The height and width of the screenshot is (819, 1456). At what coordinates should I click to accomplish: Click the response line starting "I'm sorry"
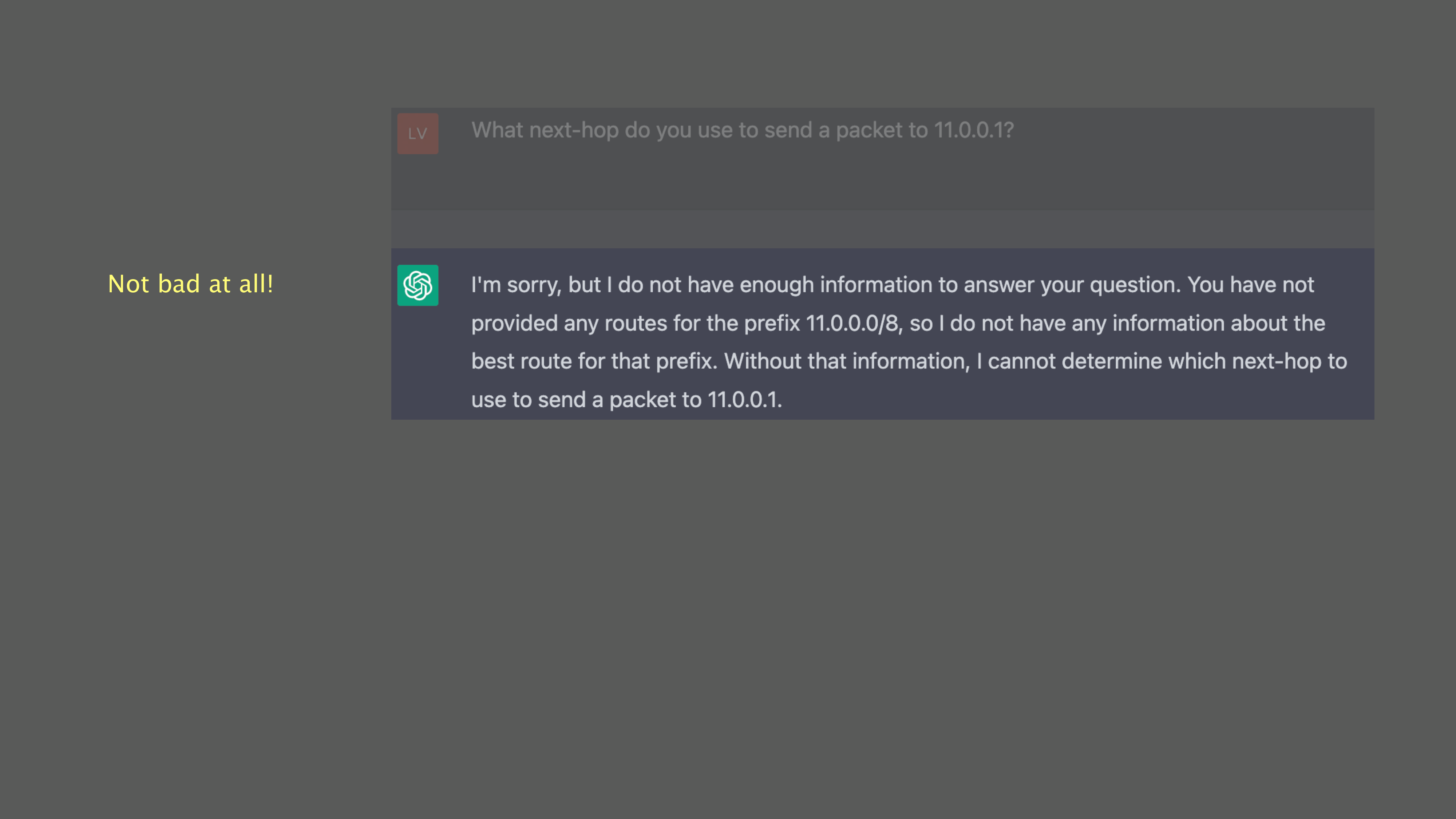[x=892, y=285]
